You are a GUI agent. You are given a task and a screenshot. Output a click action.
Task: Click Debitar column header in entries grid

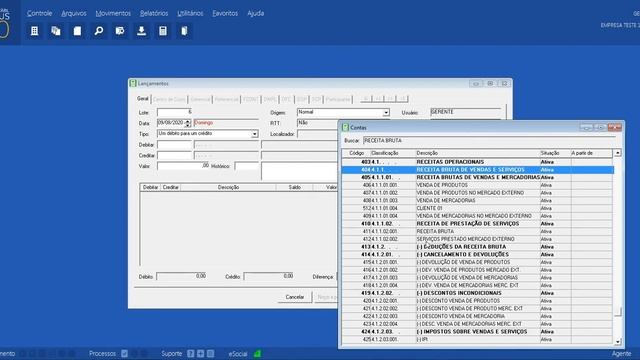[x=151, y=187]
